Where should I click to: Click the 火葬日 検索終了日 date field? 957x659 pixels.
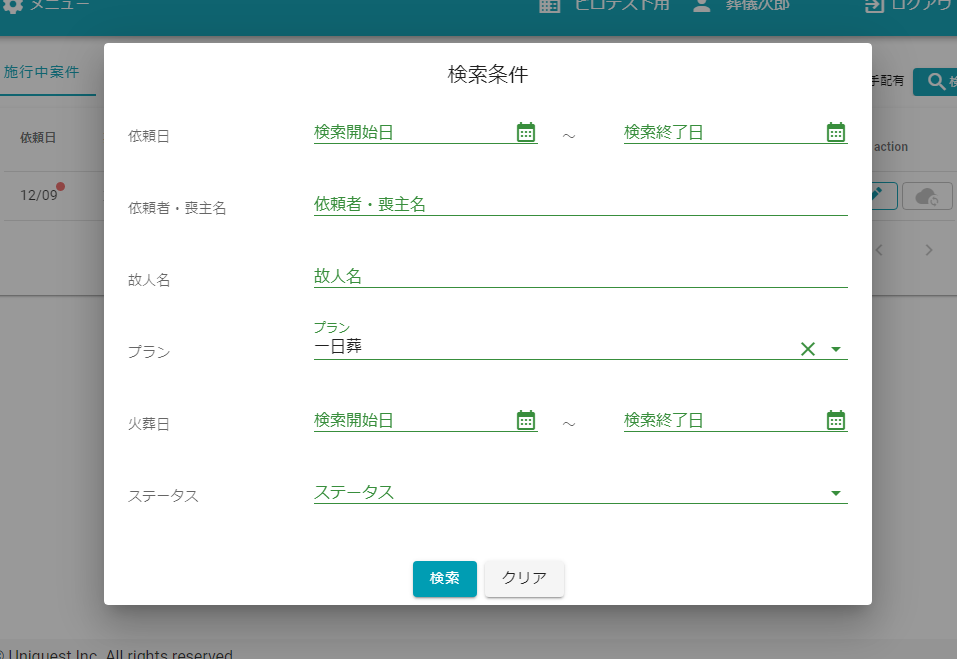click(x=720, y=420)
